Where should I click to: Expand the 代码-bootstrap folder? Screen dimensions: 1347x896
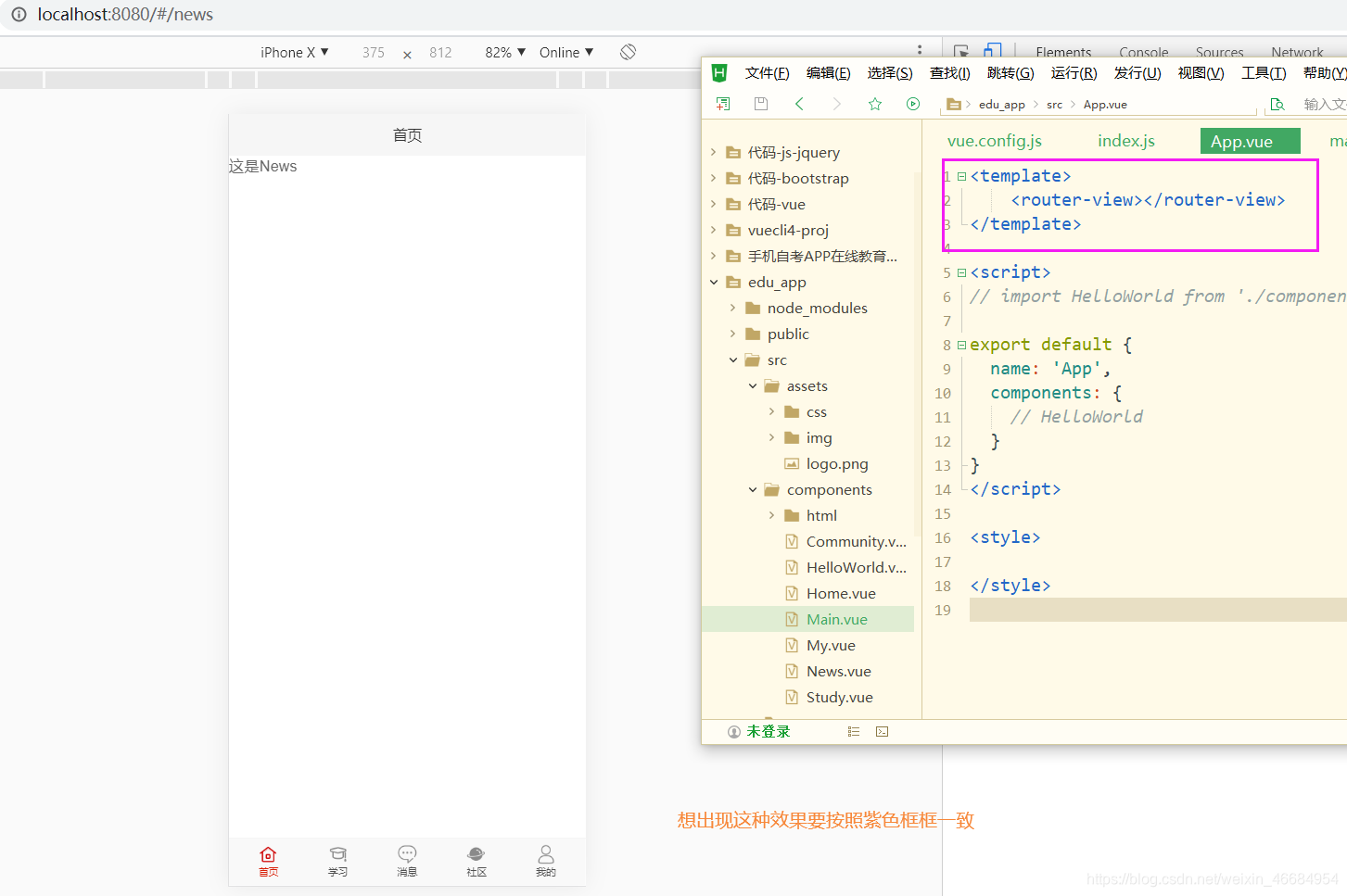(x=714, y=178)
